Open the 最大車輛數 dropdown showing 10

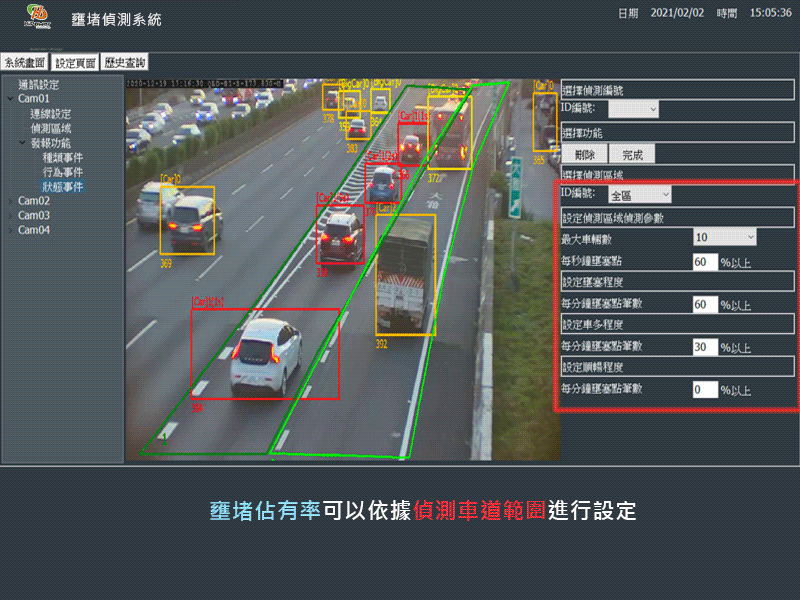click(725, 238)
